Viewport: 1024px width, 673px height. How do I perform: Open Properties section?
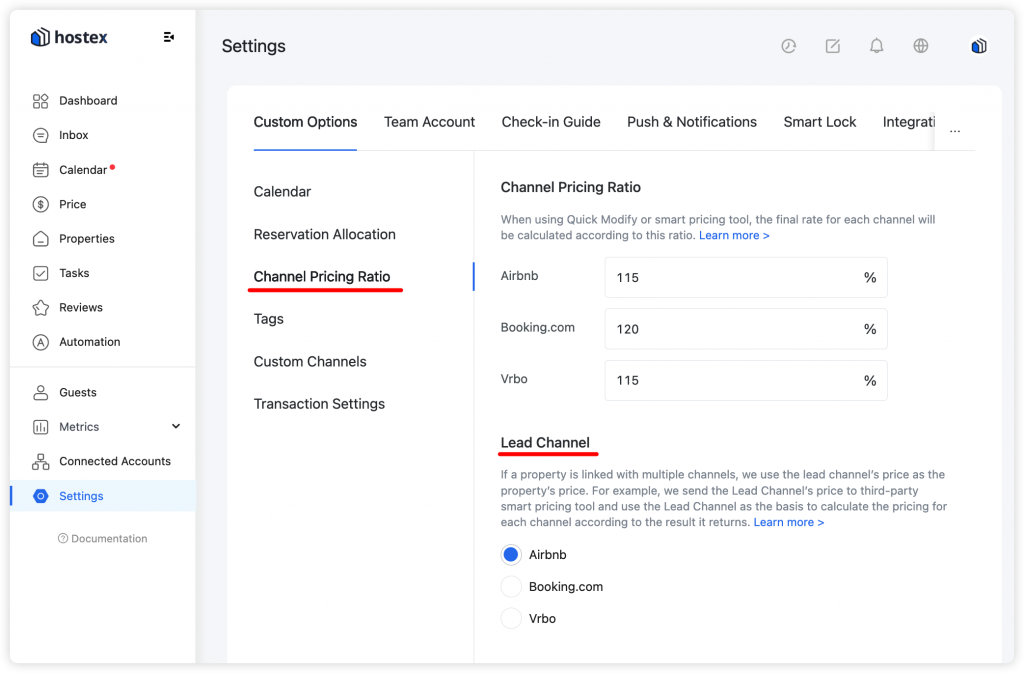86,239
